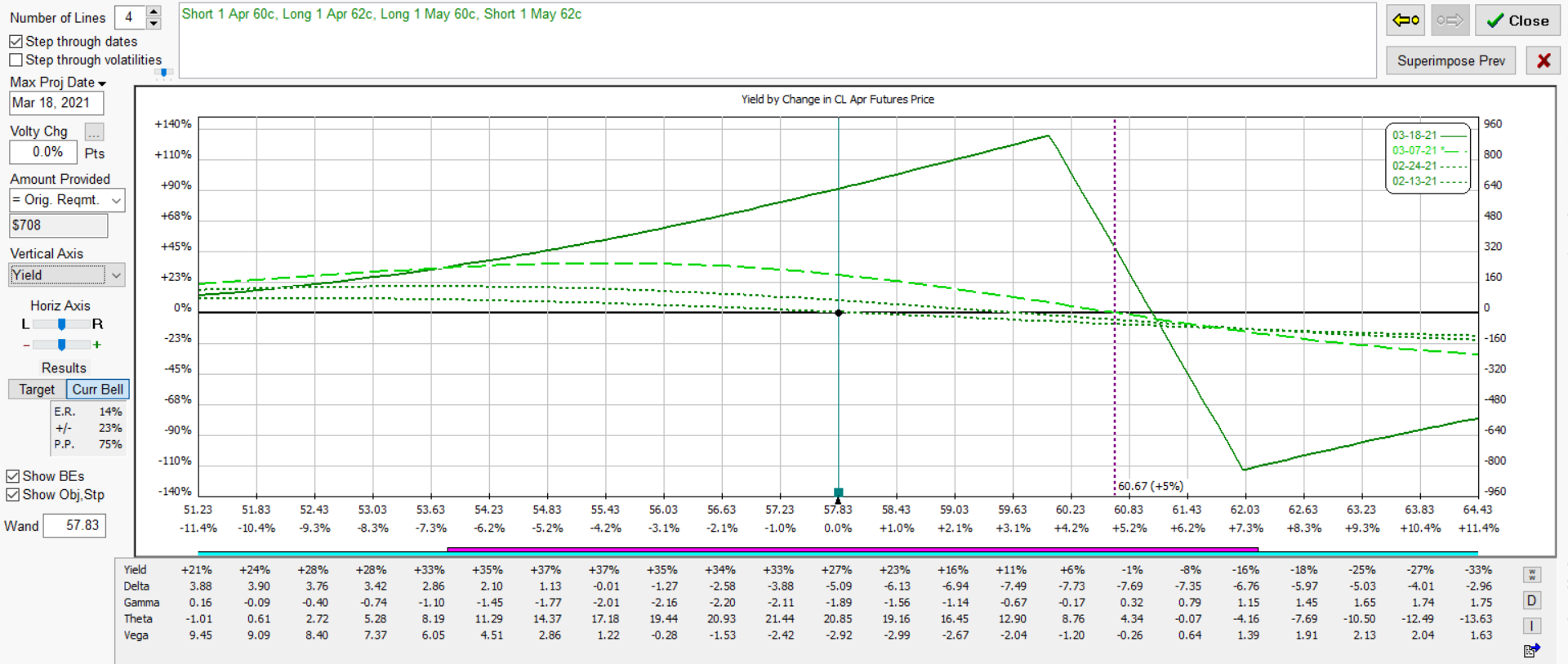The width and height of the screenshot is (1568, 664).
Task: Click the Gamma value 1.75 in the table
Action: [1481, 603]
